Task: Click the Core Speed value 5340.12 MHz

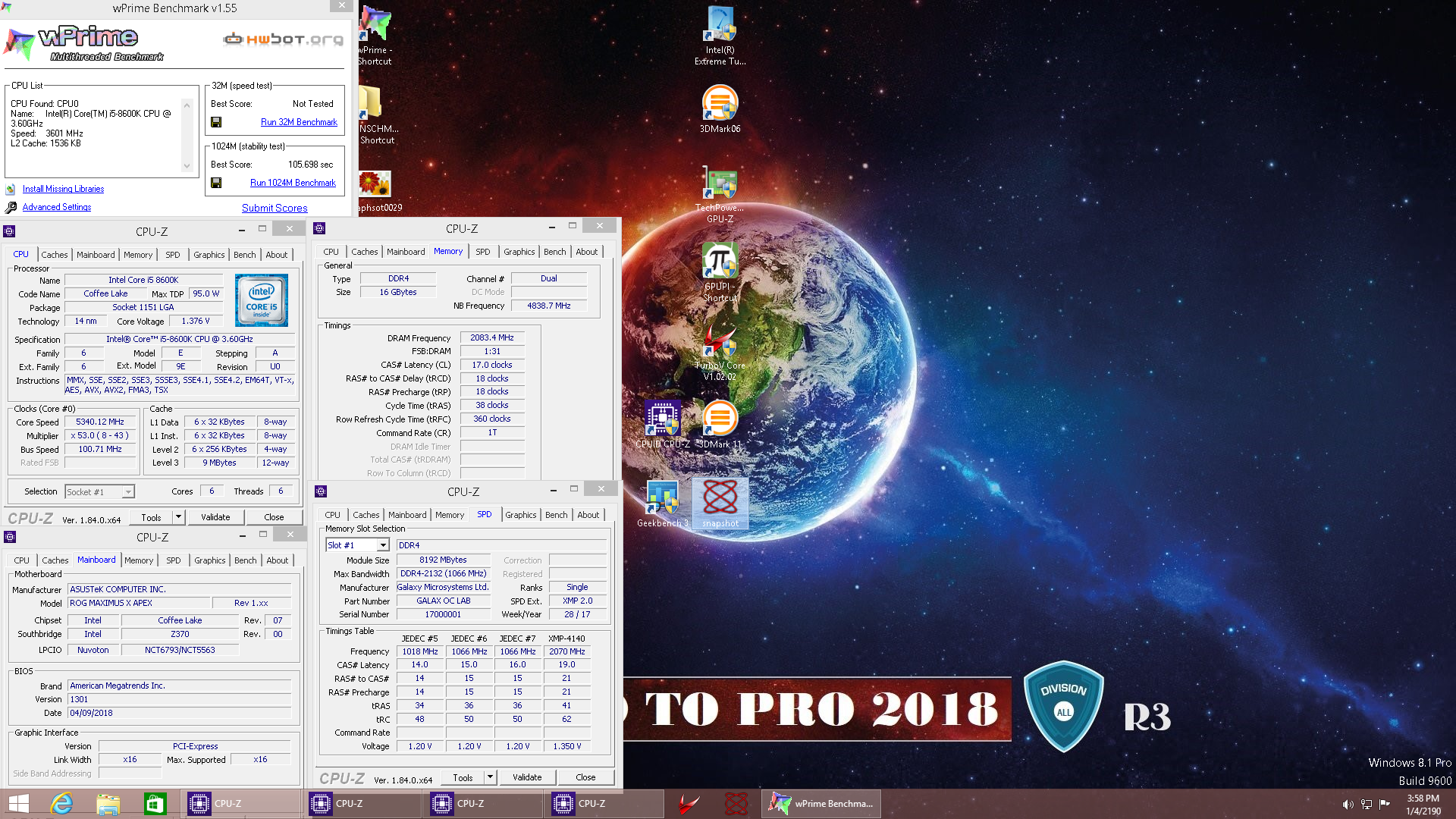Action: [100, 422]
